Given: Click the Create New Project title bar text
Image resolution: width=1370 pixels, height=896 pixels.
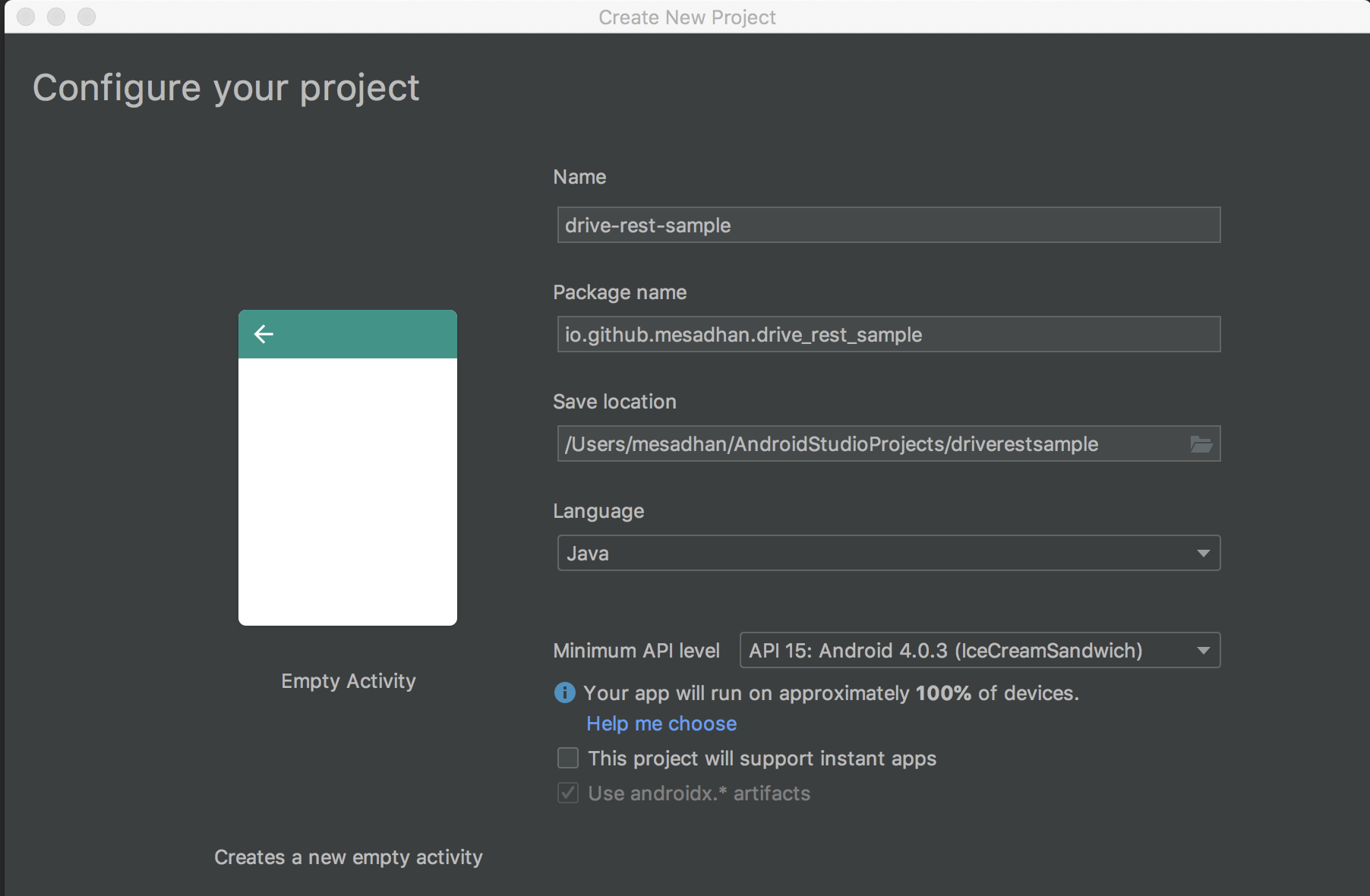Looking at the screenshot, I should (x=687, y=17).
